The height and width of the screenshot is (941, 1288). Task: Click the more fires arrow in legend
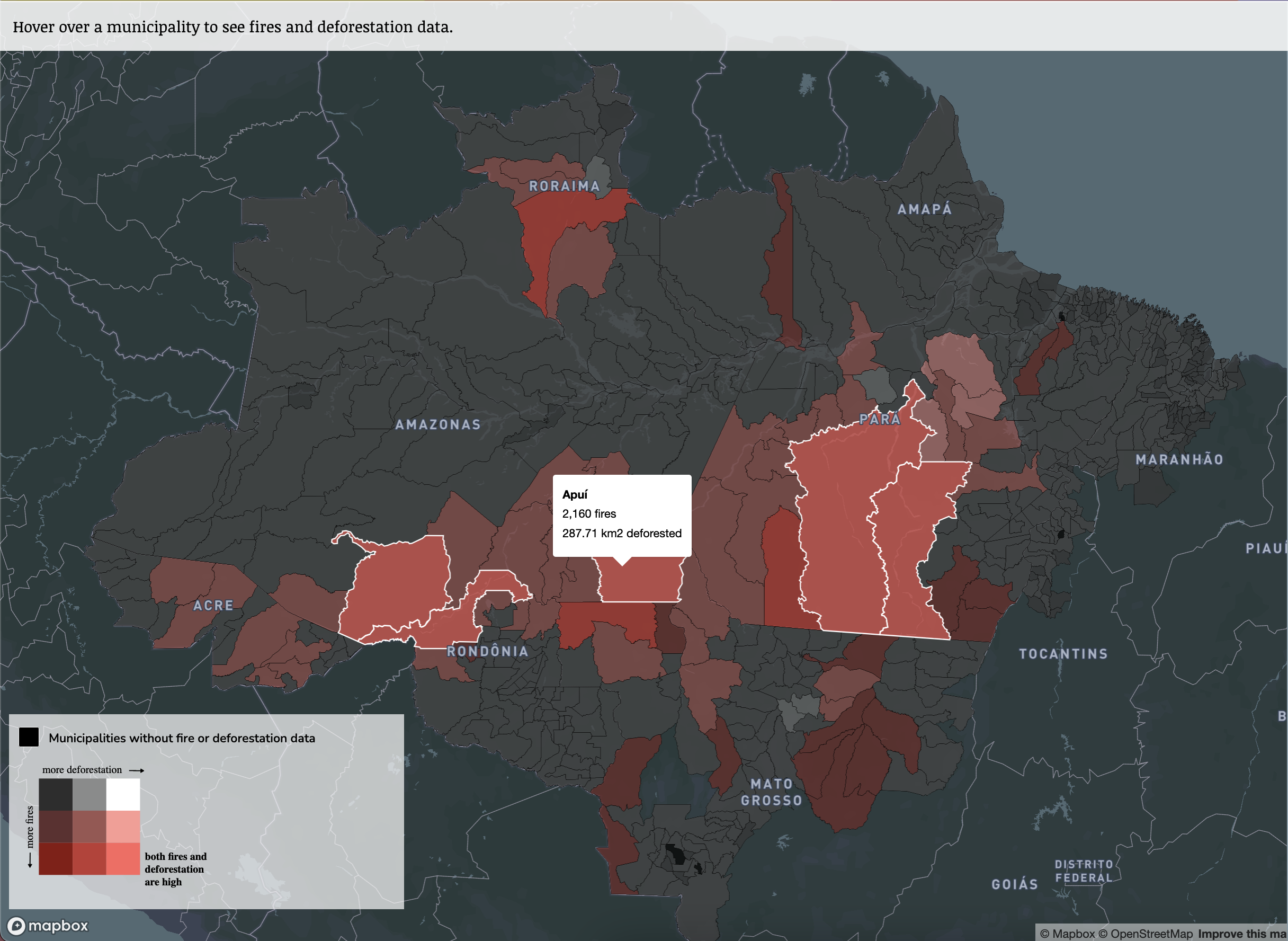30,860
